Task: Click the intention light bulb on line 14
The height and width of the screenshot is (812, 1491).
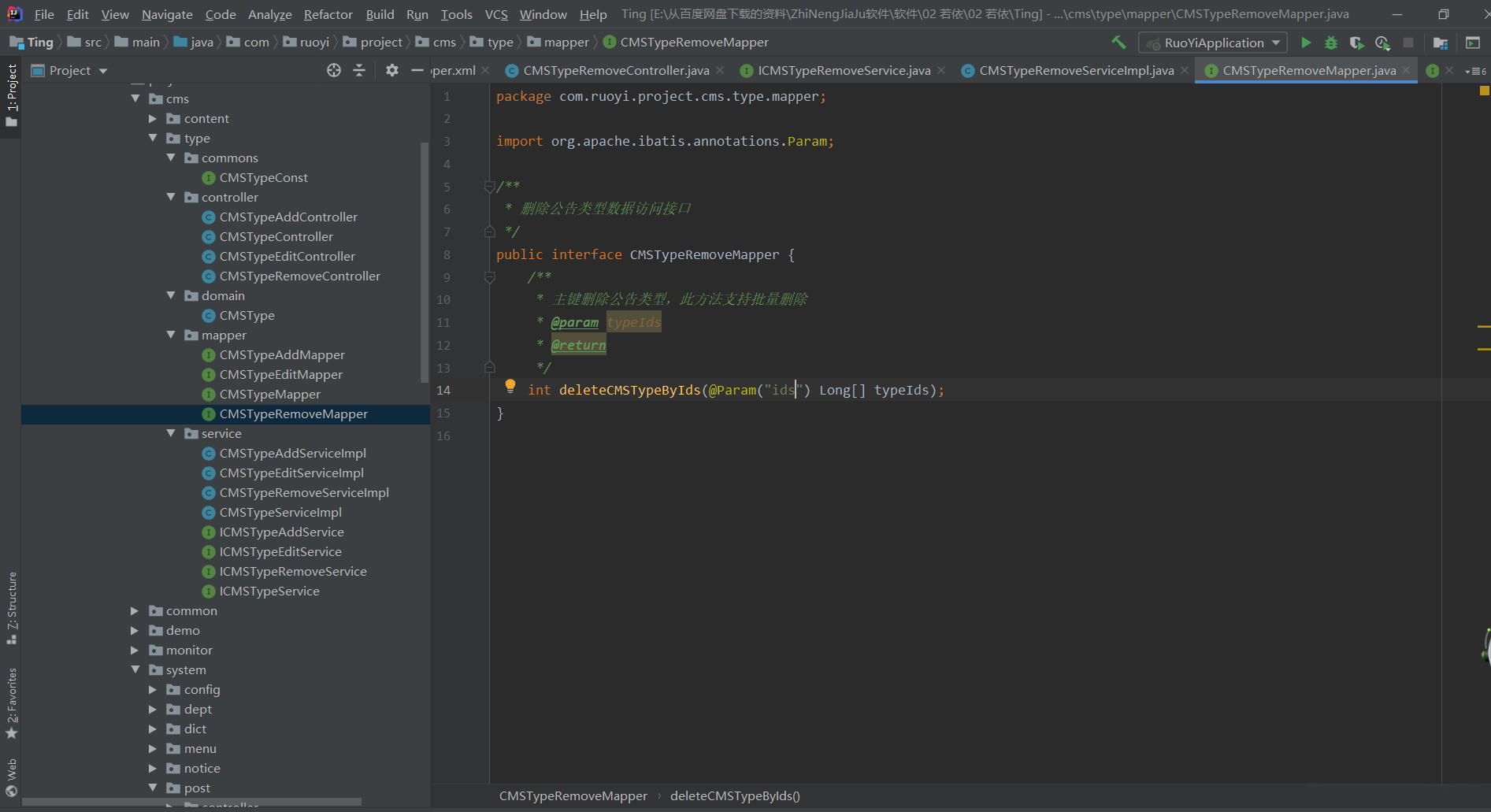Action: pos(510,386)
